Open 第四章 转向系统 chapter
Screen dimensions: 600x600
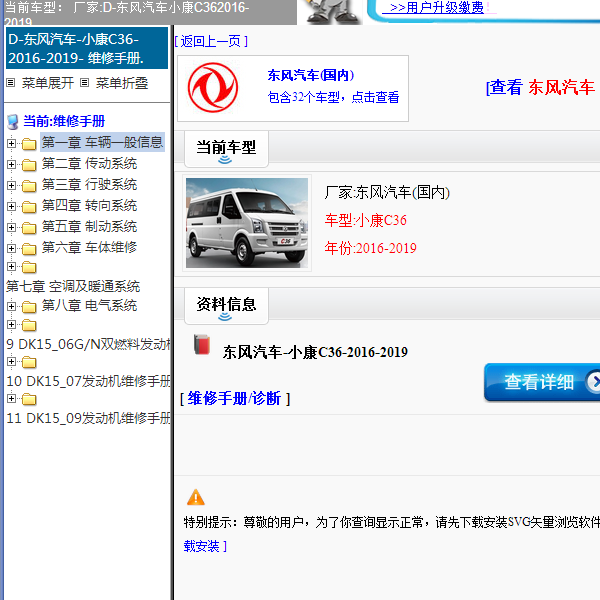[x=89, y=205]
